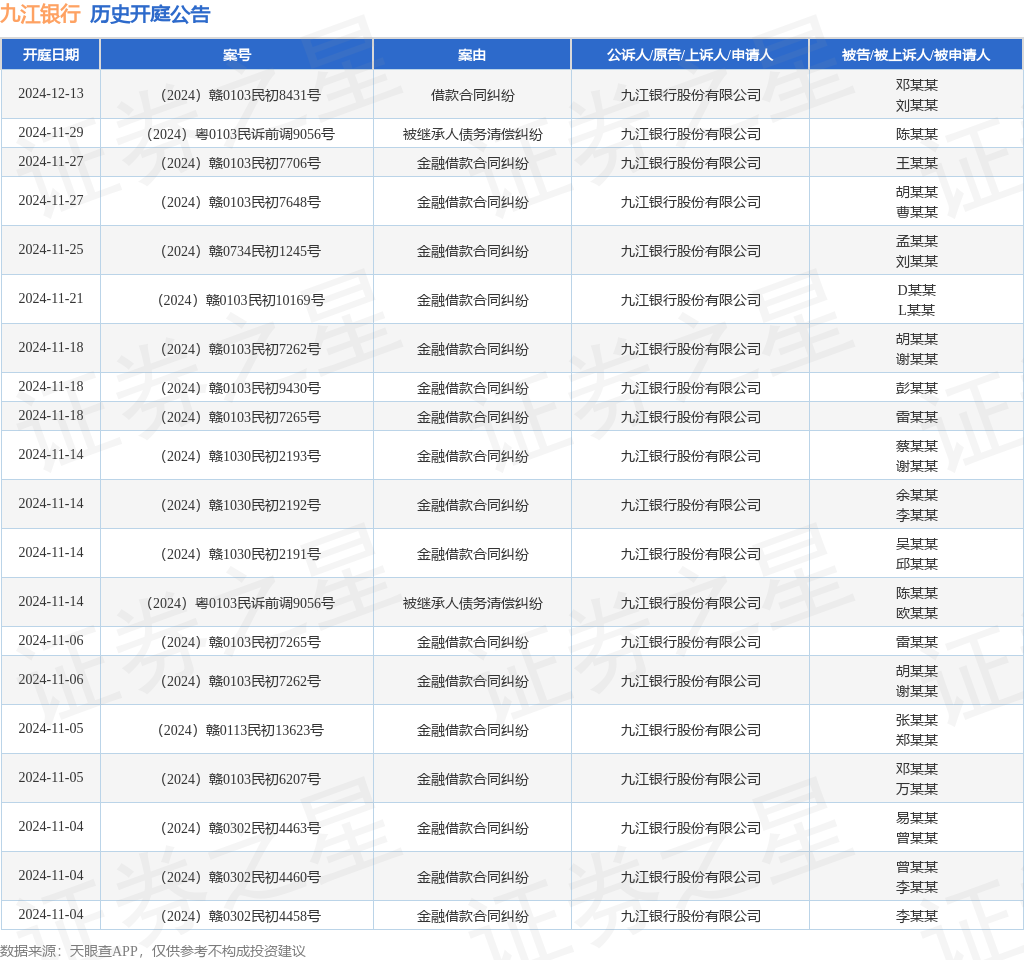Click the 历史开庭公告 heading

pos(150,14)
